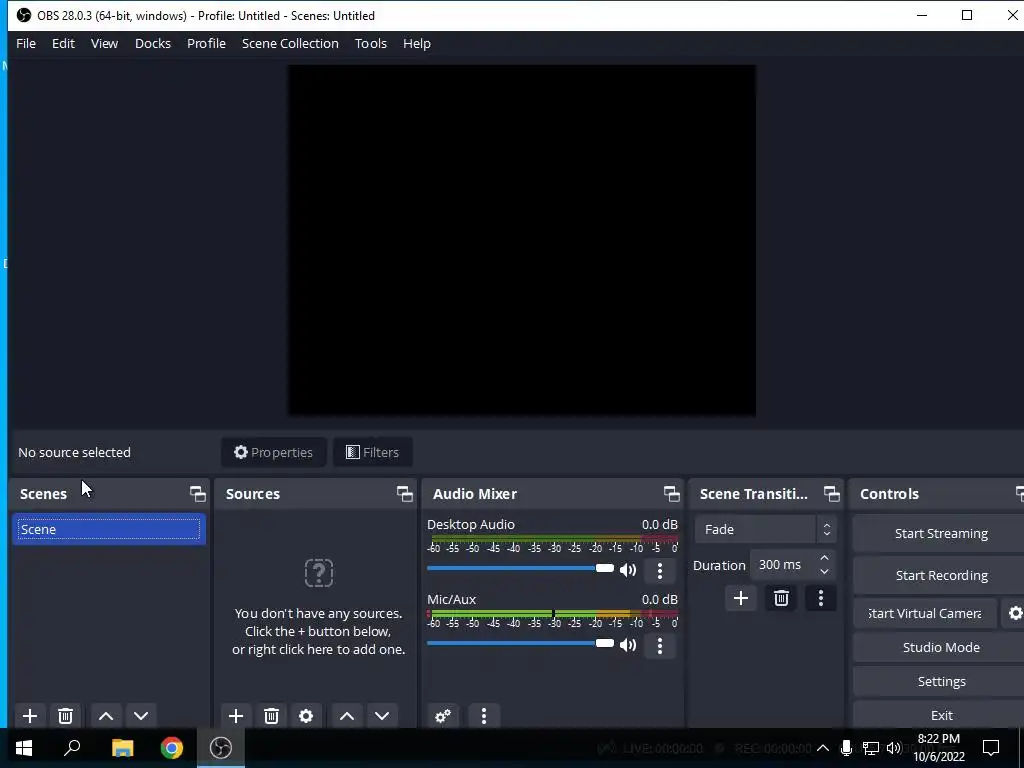This screenshot has width=1024, height=768.
Task: Open Windows search from taskbar
Action: tap(72, 748)
